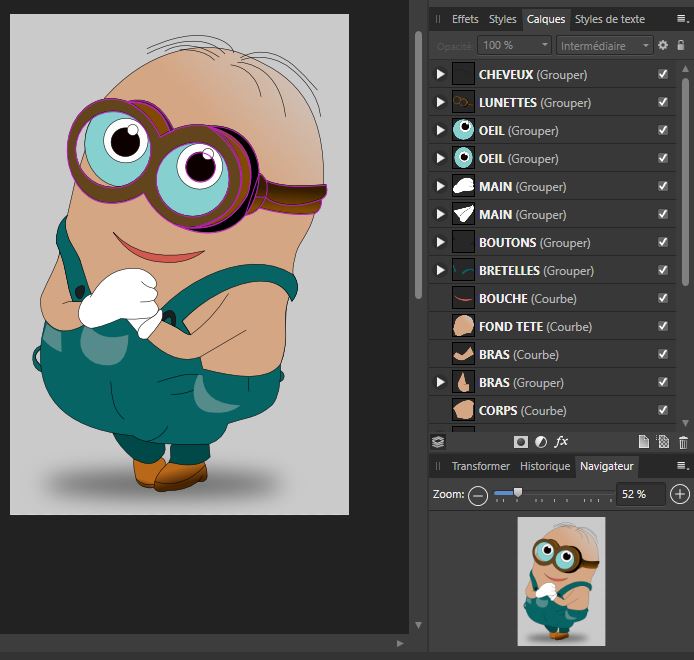The image size is (694, 660).
Task: Hide the CHEVEUX layer
Action: (663, 74)
